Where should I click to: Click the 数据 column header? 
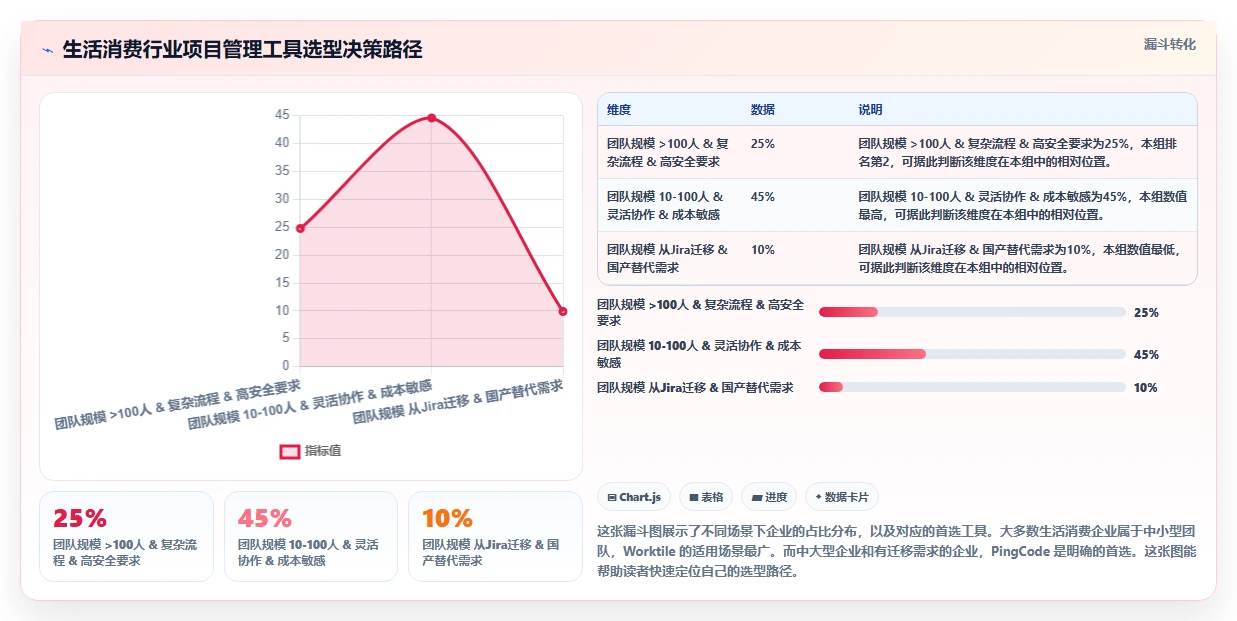click(763, 110)
